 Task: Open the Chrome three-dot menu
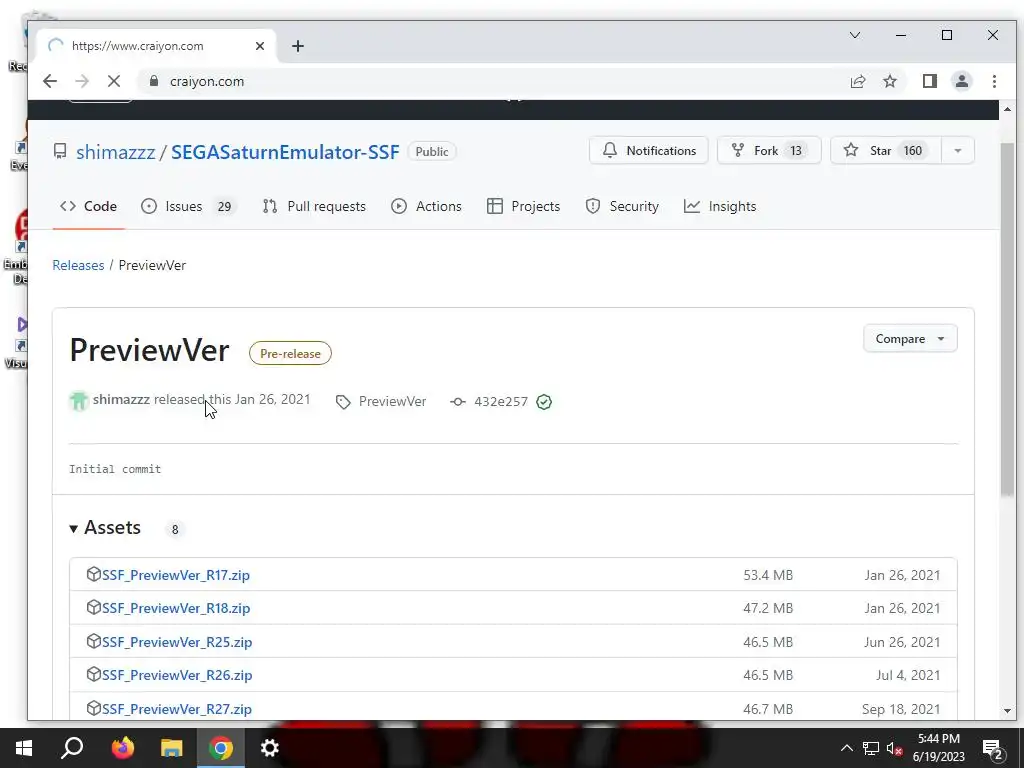click(x=994, y=81)
